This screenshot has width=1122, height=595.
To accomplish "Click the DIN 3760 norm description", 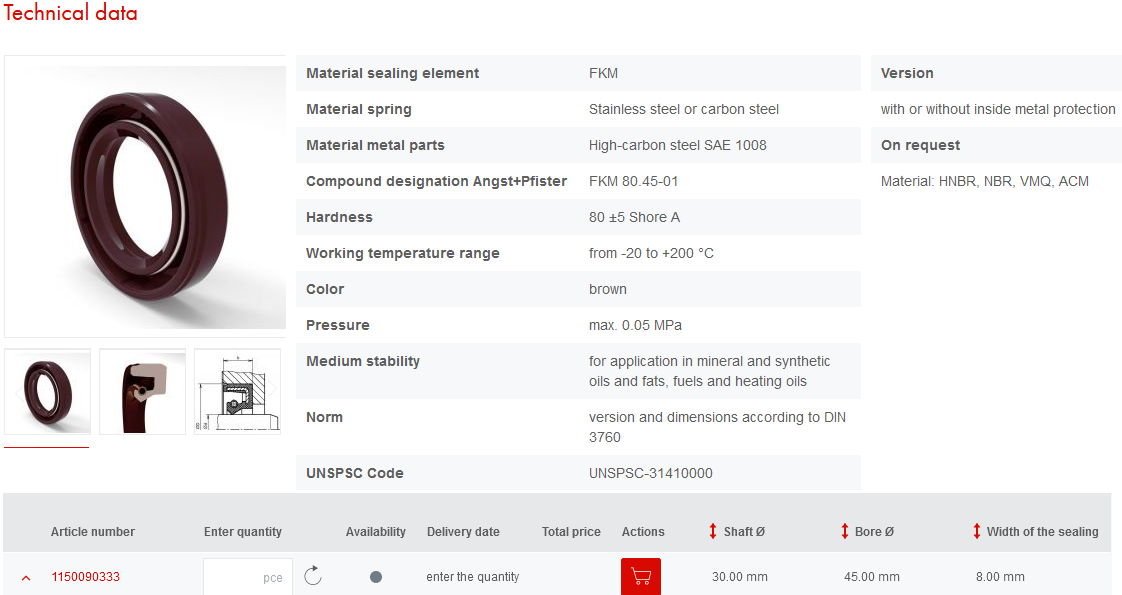I will [x=717, y=427].
